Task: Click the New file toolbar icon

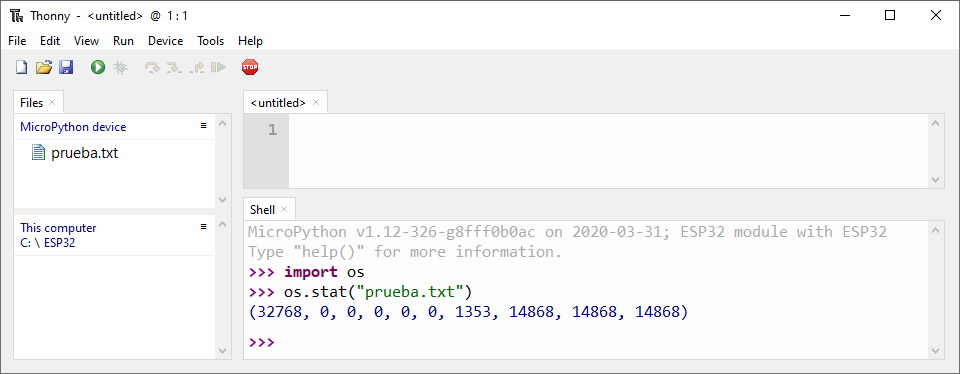Action: click(x=21, y=67)
